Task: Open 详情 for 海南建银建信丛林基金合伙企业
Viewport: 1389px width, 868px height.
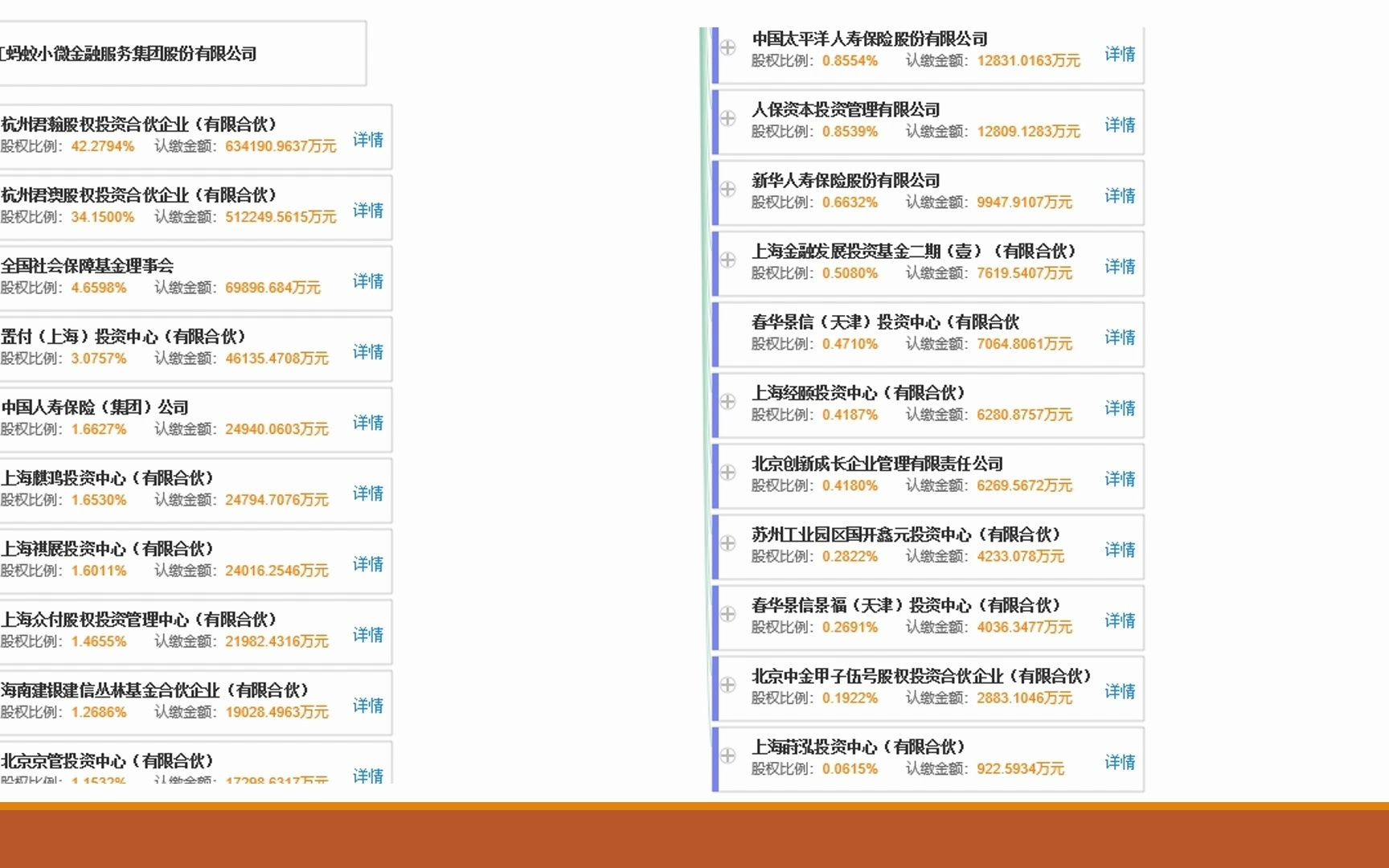Action: pyautogui.click(x=368, y=706)
